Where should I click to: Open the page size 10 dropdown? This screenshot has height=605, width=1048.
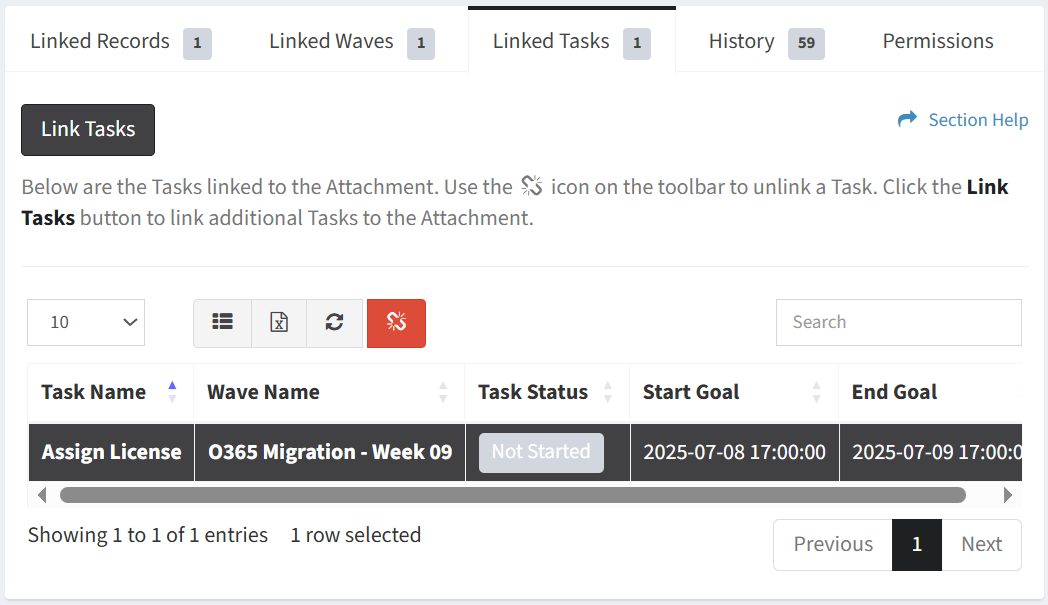pos(86,322)
